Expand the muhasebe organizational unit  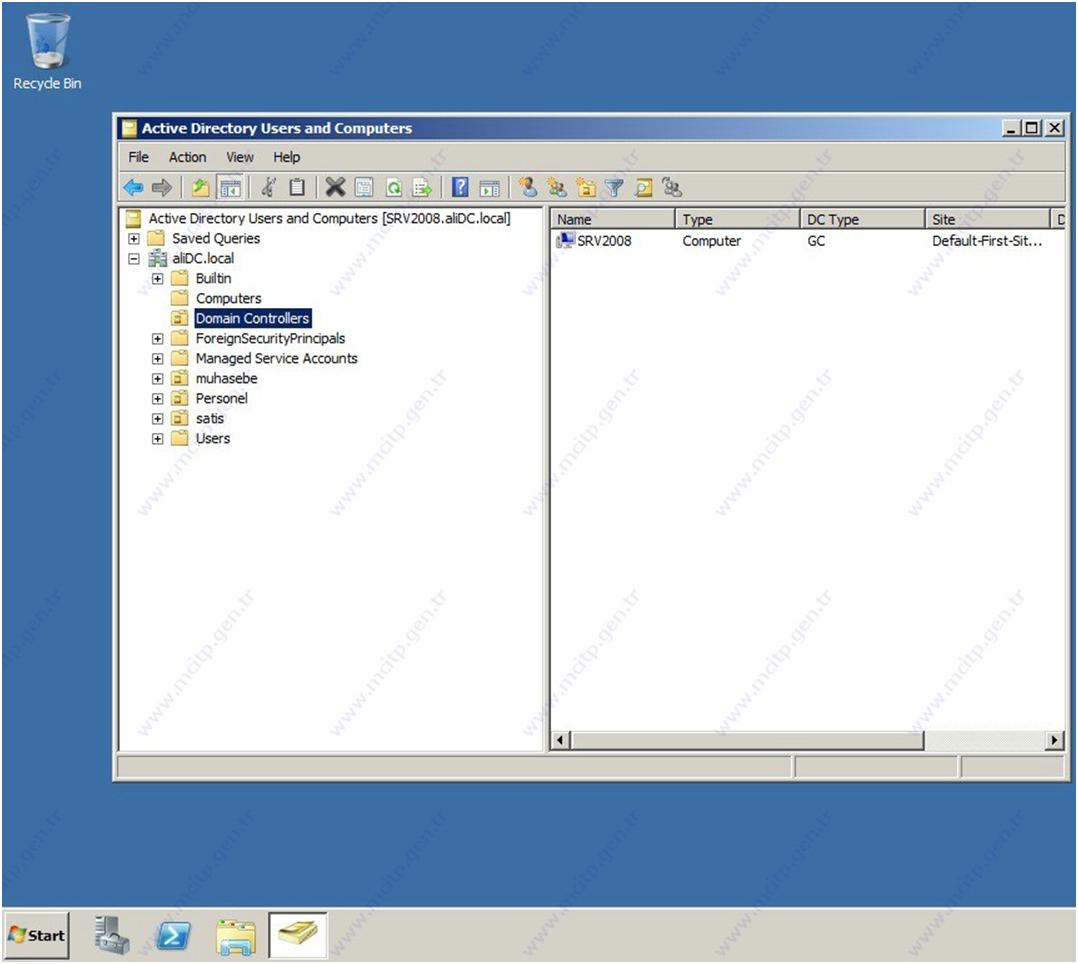pyautogui.click(x=157, y=379)
